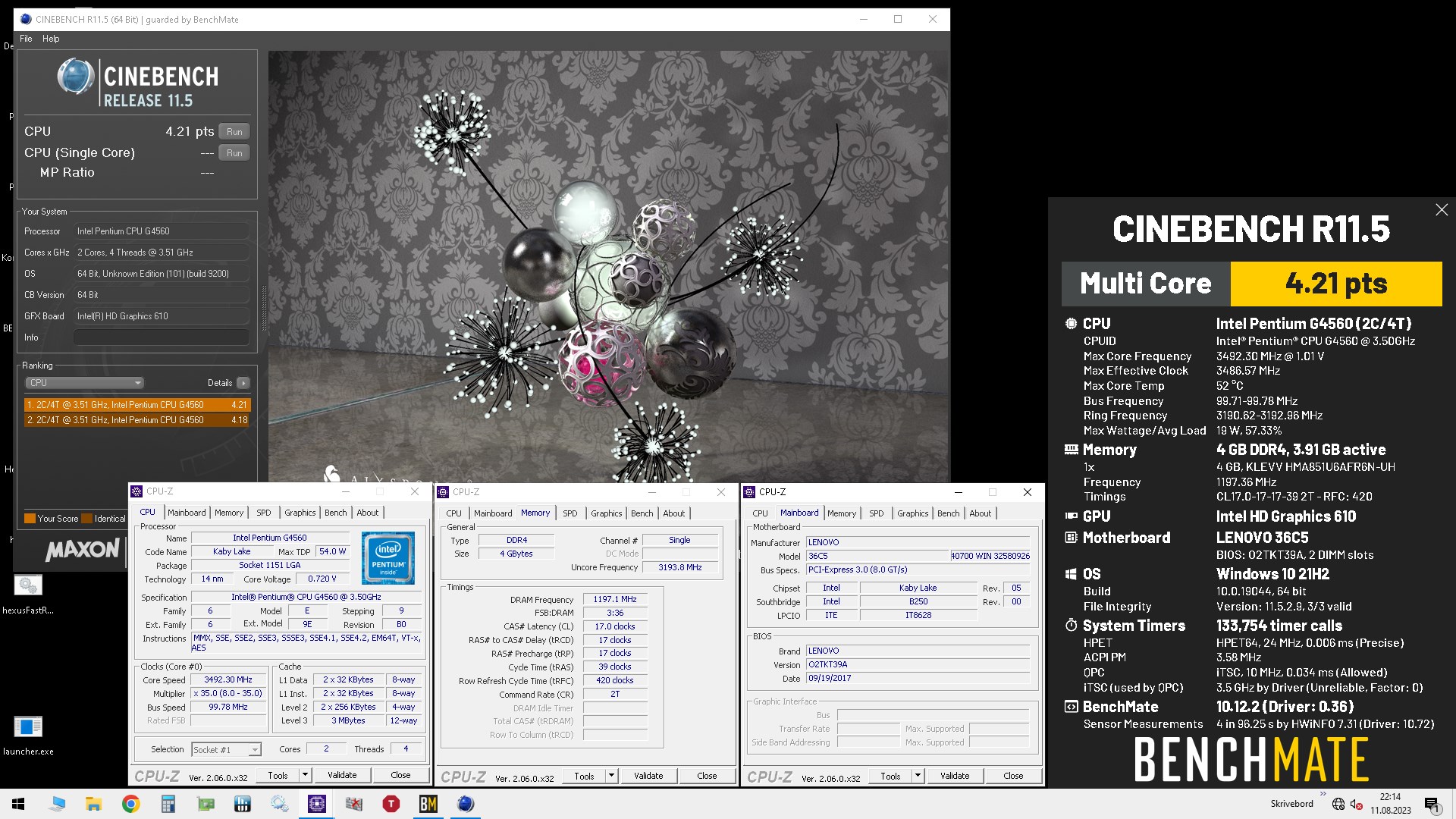1456x819 pixels.
Task: Click the CPU chip icon in BenchMate panel
Action: [1071, 324]
